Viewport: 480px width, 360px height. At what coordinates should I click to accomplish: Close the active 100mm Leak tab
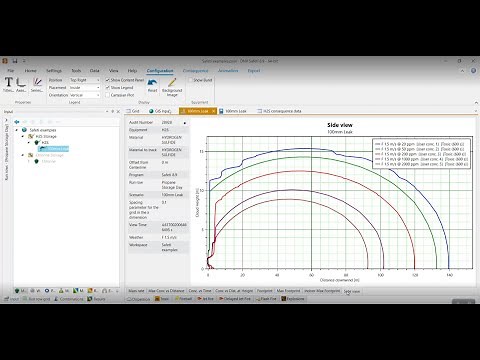[x=214, y=111]
